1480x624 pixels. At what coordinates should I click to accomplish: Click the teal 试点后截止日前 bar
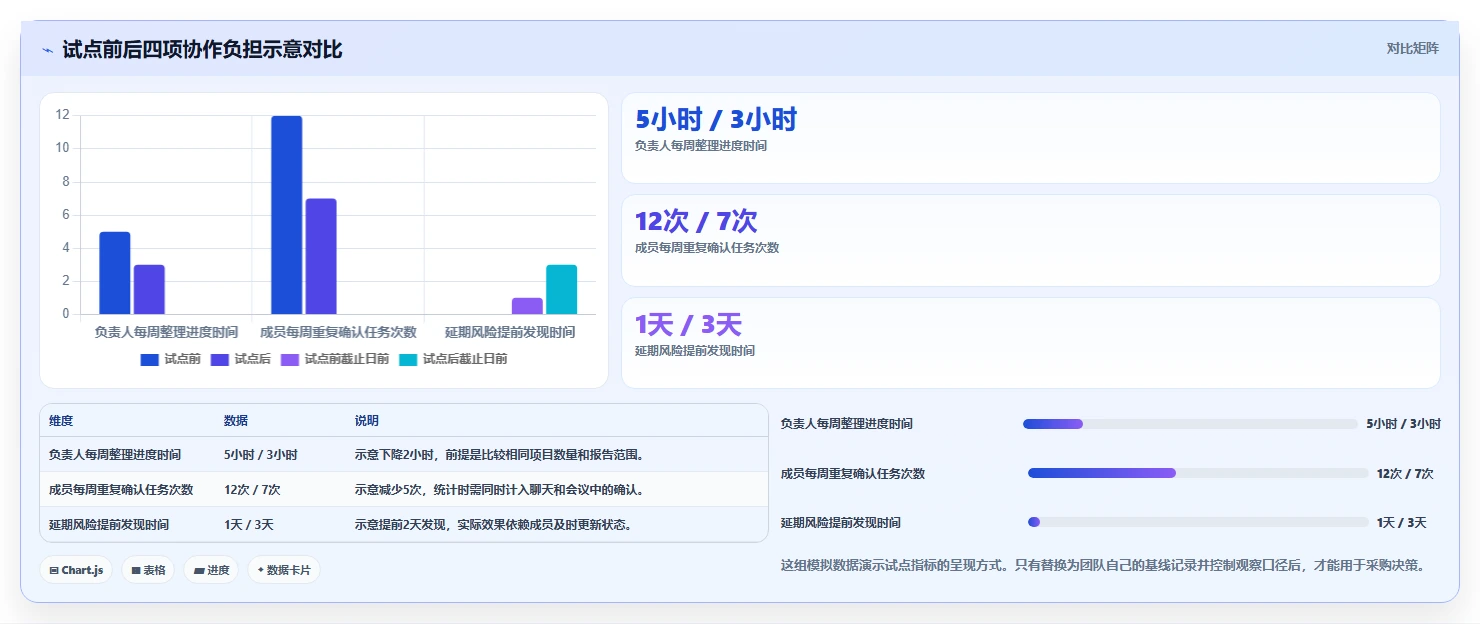tap(562, 290)
